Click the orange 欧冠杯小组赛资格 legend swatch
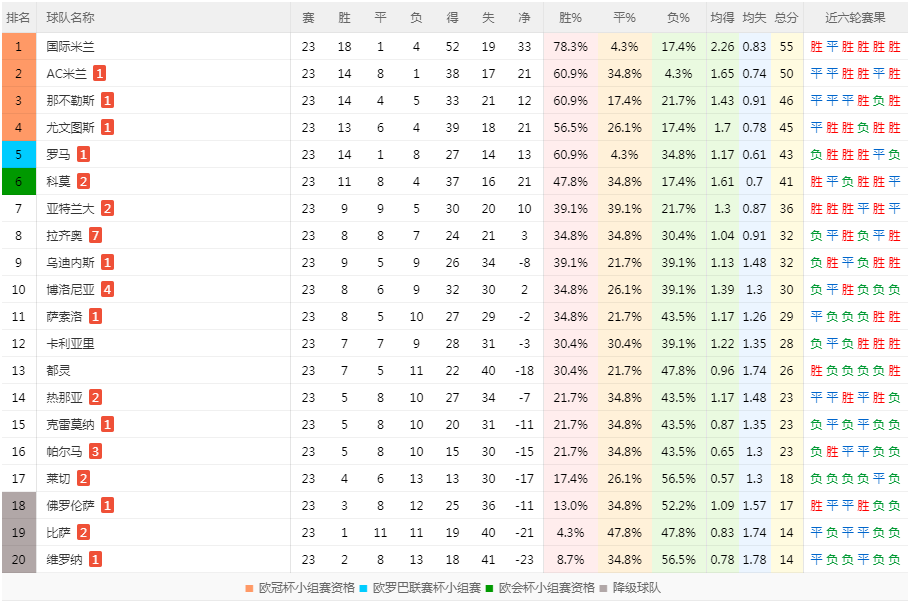 pyautogui.click(x=251, y=588)
